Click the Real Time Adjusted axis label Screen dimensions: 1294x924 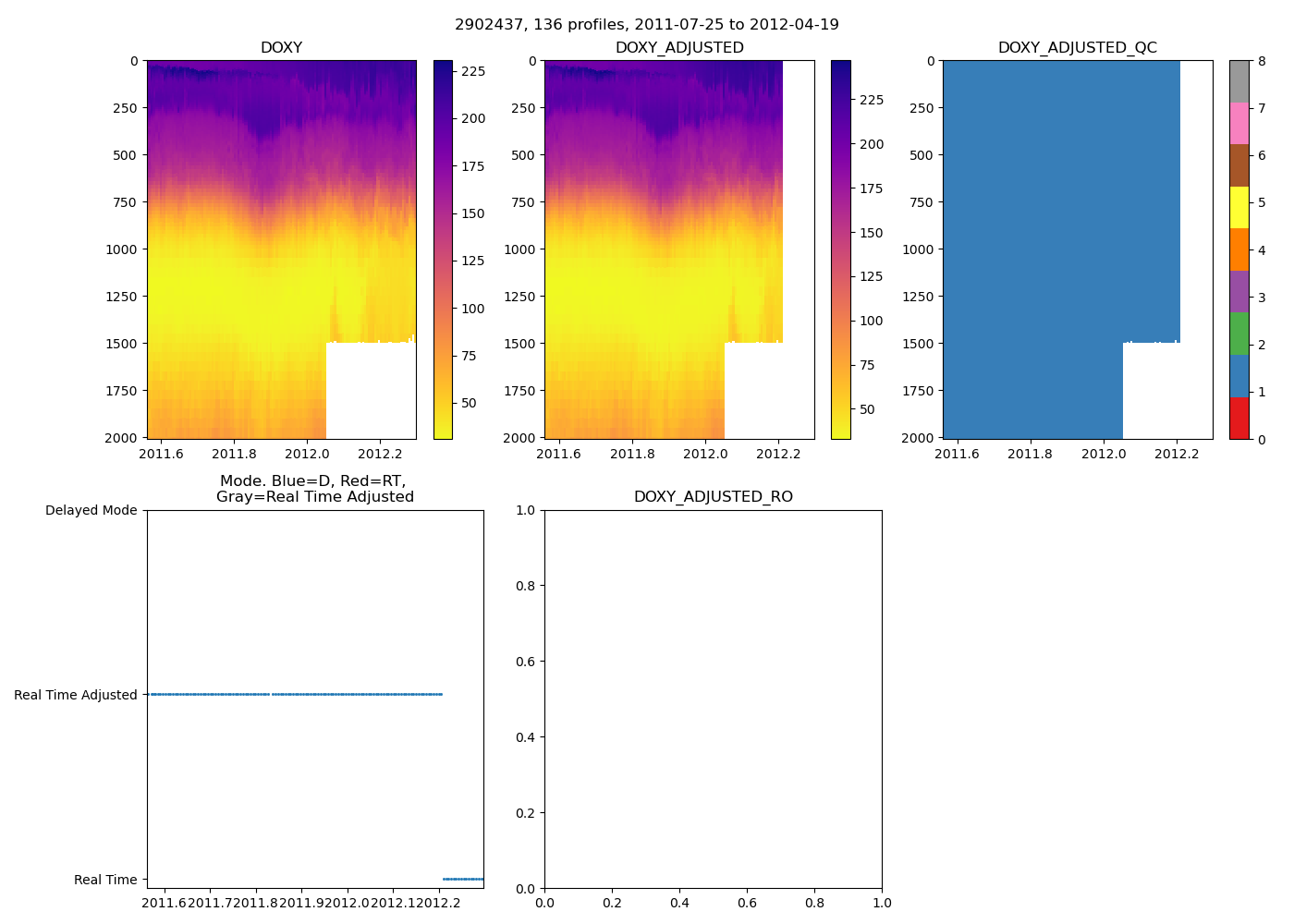click(75, 695)
